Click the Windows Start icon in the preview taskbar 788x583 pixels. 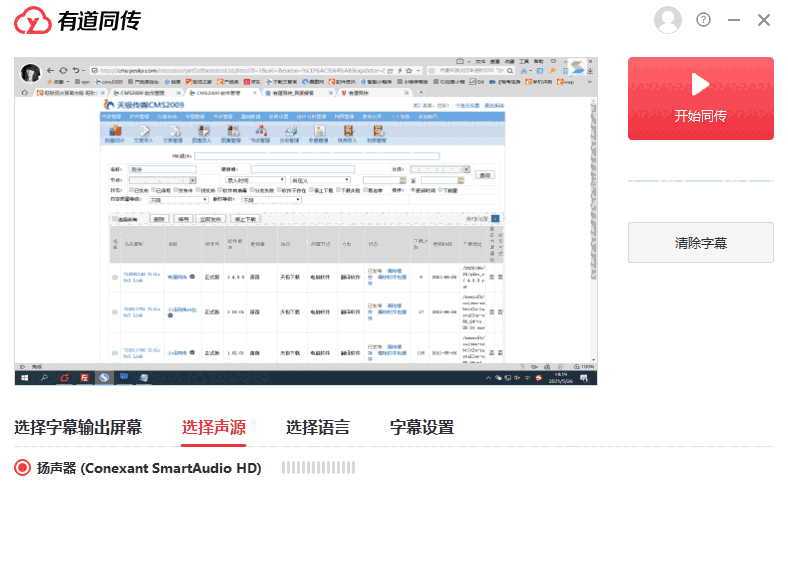click(25, 379)
